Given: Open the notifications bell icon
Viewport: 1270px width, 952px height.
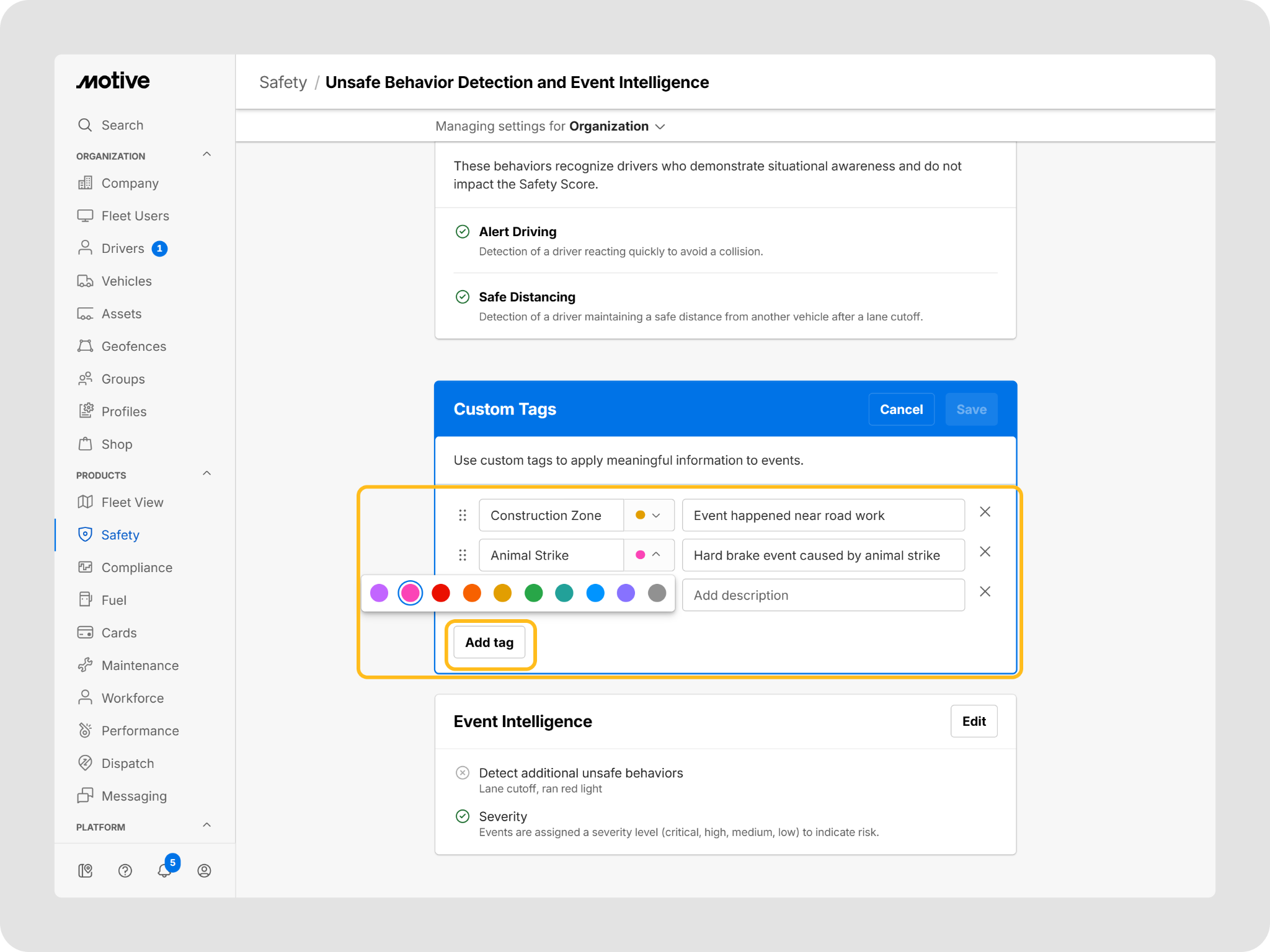Looking at the screenshot, I should (164, 870).
